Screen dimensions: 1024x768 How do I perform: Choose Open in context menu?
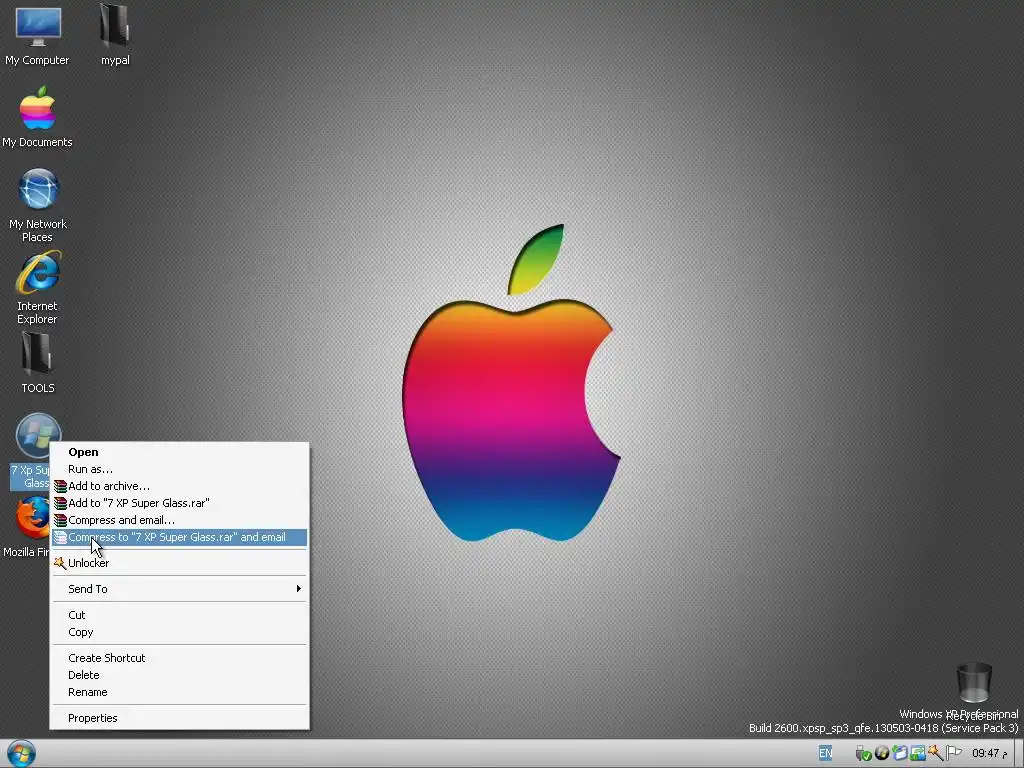click(179, 452)
